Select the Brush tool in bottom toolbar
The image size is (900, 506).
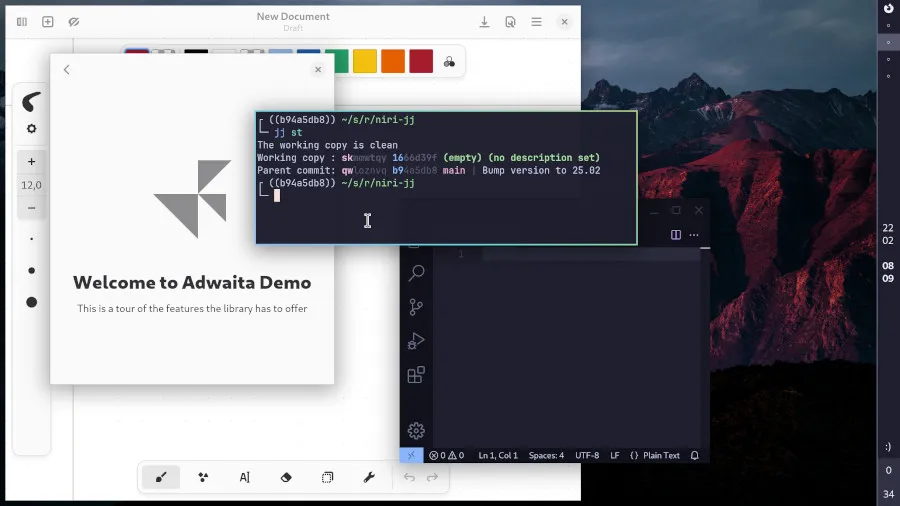[x=161, y=478]
